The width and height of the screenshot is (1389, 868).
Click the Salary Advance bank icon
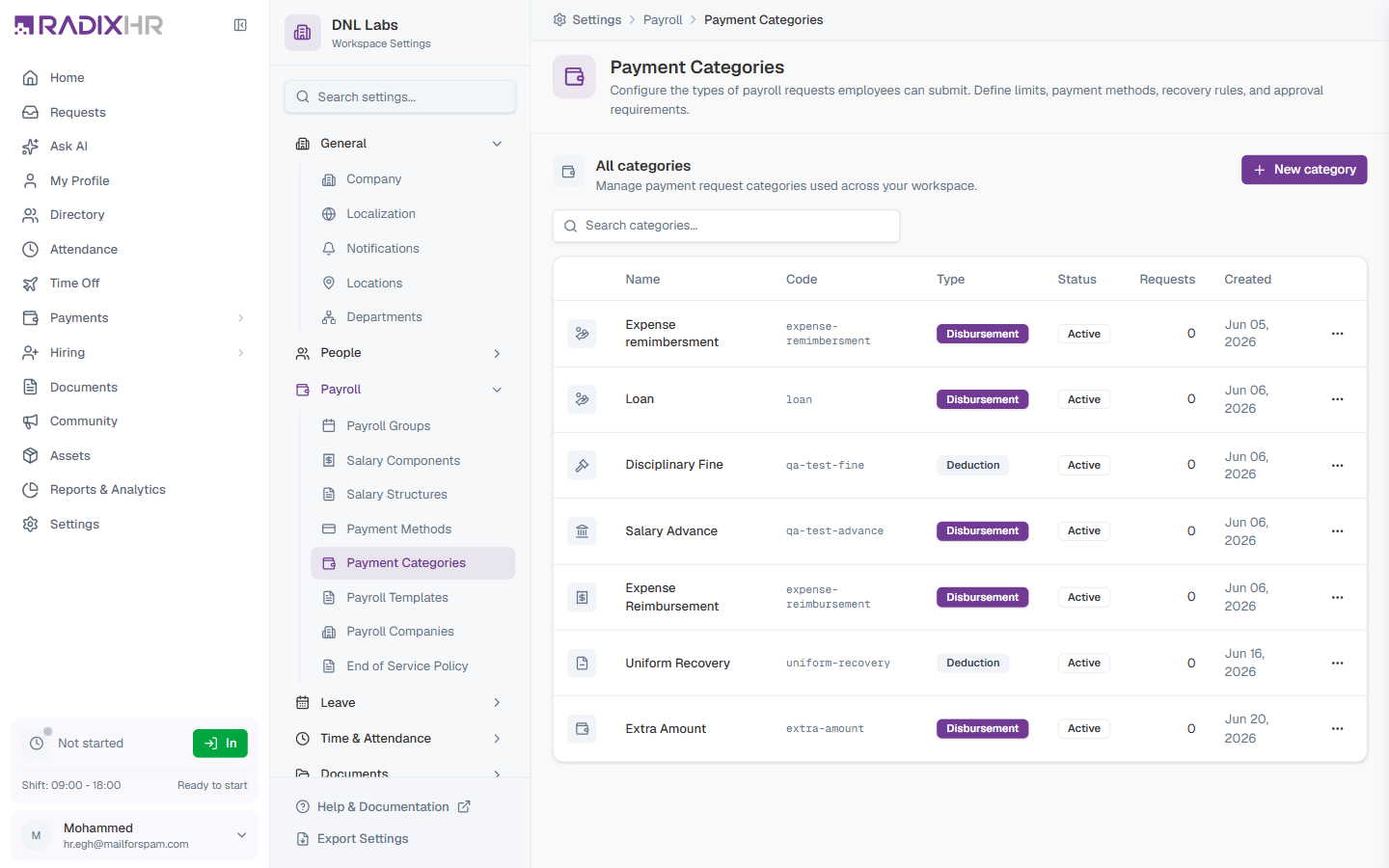pos(582,531)
